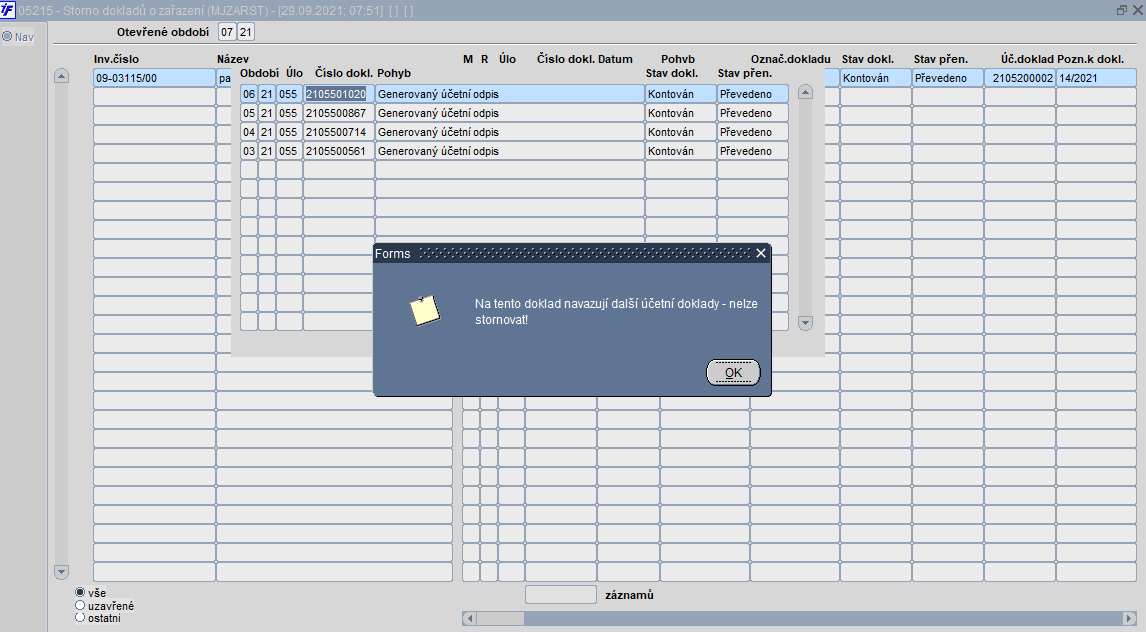Select the 'vše' radio button
Image resolution: width=1146 pixels, height=632 pixels.
coord(80,593)
